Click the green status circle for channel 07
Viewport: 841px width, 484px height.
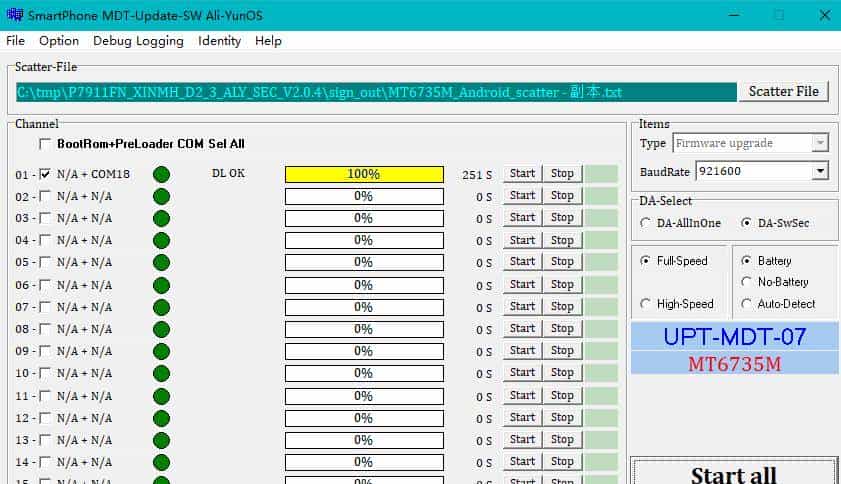[x=161, y=307]
